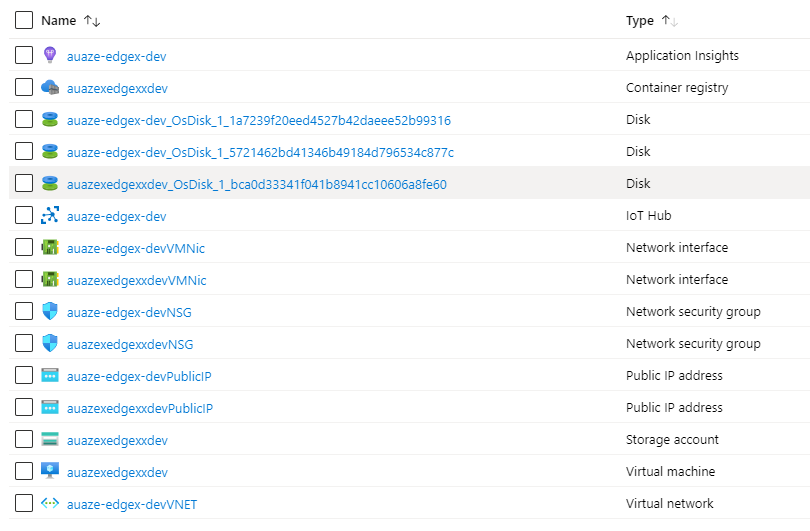The image size is (810, 531).
Task: Click the Virtual network icon
Action: 50,503
